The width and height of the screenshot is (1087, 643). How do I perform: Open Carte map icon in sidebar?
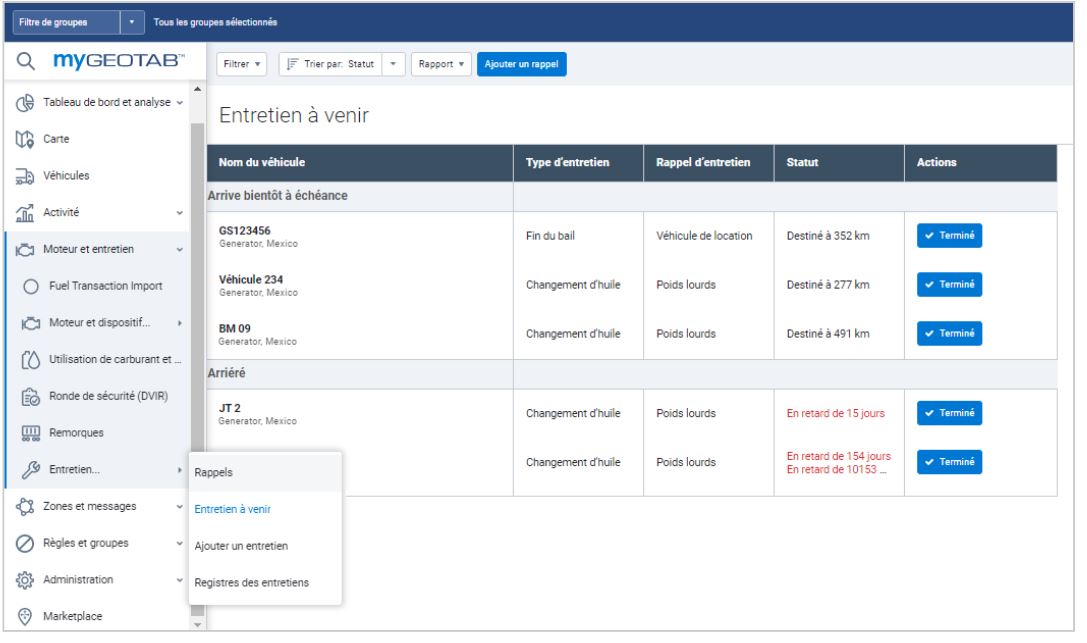[27, 139]
